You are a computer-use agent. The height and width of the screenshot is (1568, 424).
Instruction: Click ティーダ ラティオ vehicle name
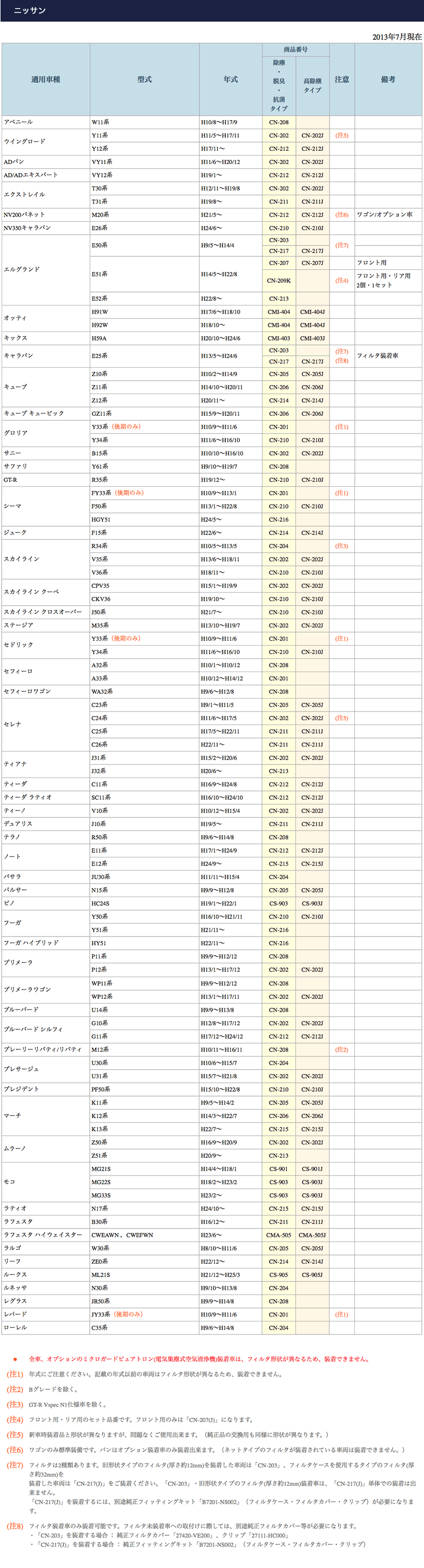pyautogui.click(x=28, y=798)
